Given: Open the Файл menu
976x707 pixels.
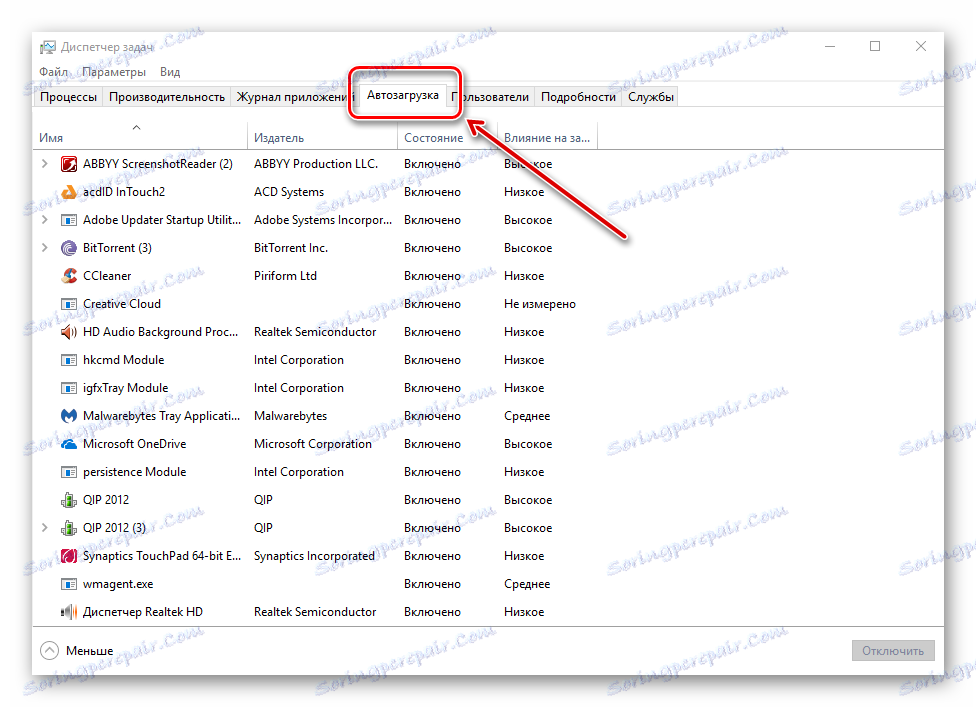Looking at the screenshot, I should [x=54, y=72].
